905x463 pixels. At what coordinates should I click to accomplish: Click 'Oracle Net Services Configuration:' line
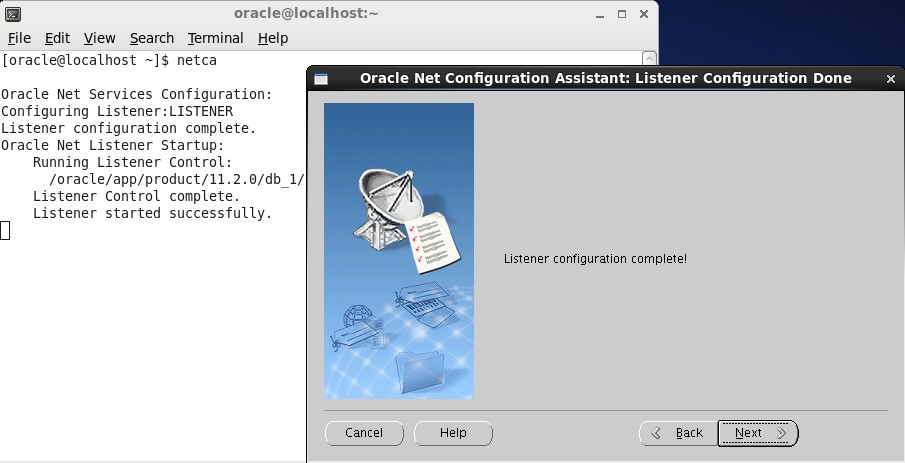coord(137,95)
